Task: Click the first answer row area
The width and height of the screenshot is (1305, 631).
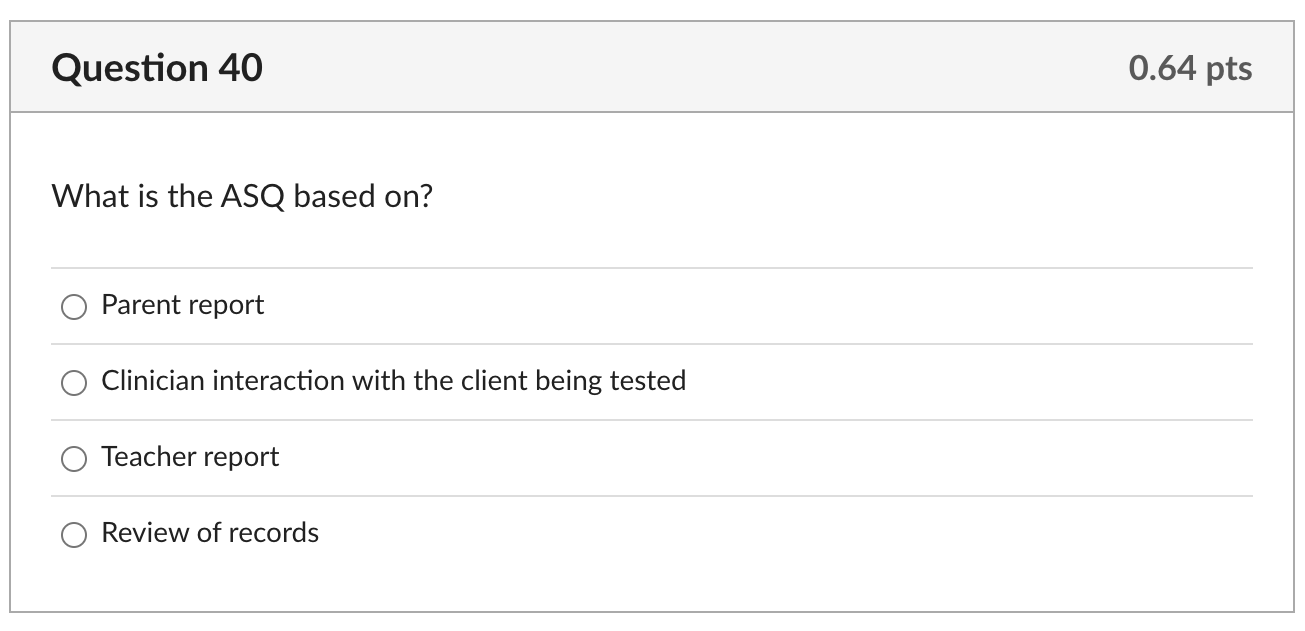Action: point(650,305)
